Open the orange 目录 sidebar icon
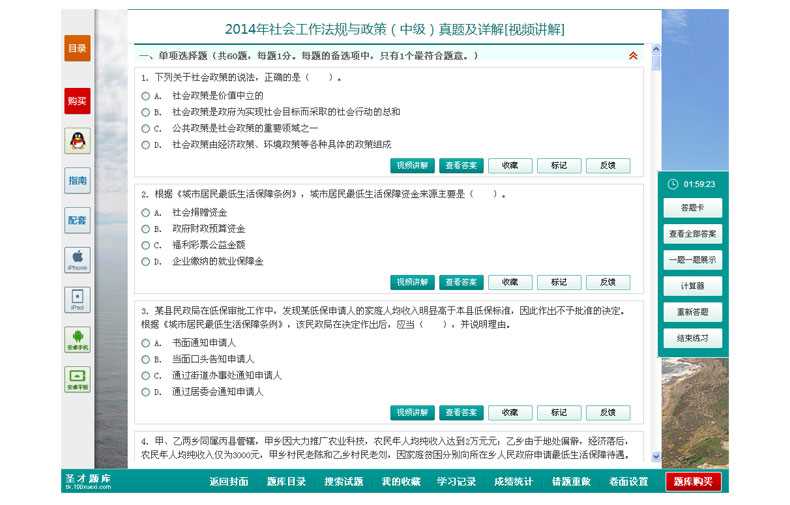The width and height of the screenshot is (790, 505). point(77,48)
